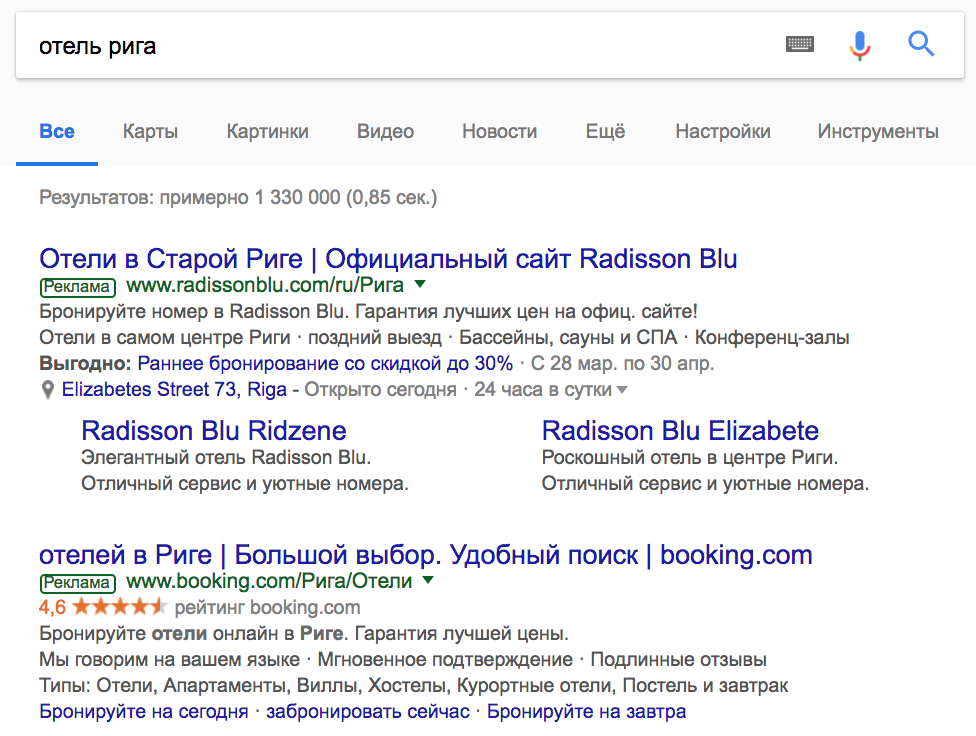The width and height of the screenshot is (976, 736).
Task: Open 'Настройки' search settings
Action: 723,131
